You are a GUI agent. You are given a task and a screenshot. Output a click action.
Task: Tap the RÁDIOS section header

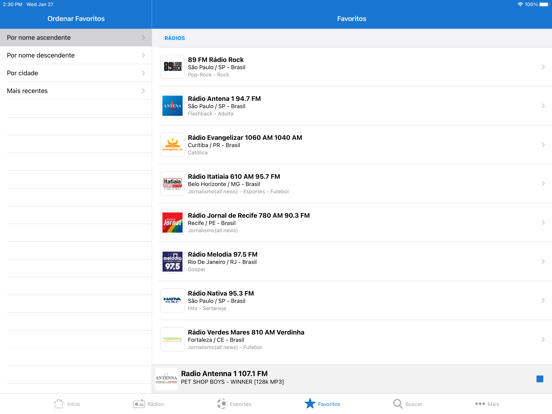click(175, 38)
